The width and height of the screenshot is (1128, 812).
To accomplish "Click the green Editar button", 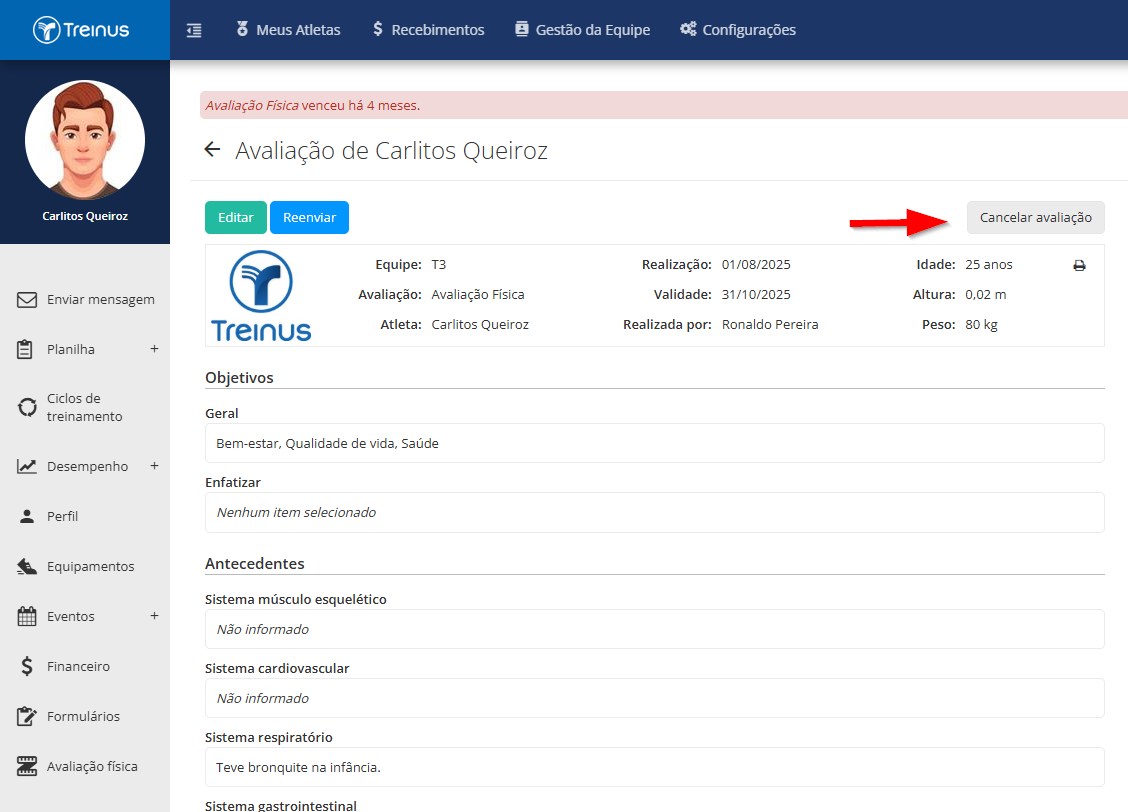I will pos(236,217).
